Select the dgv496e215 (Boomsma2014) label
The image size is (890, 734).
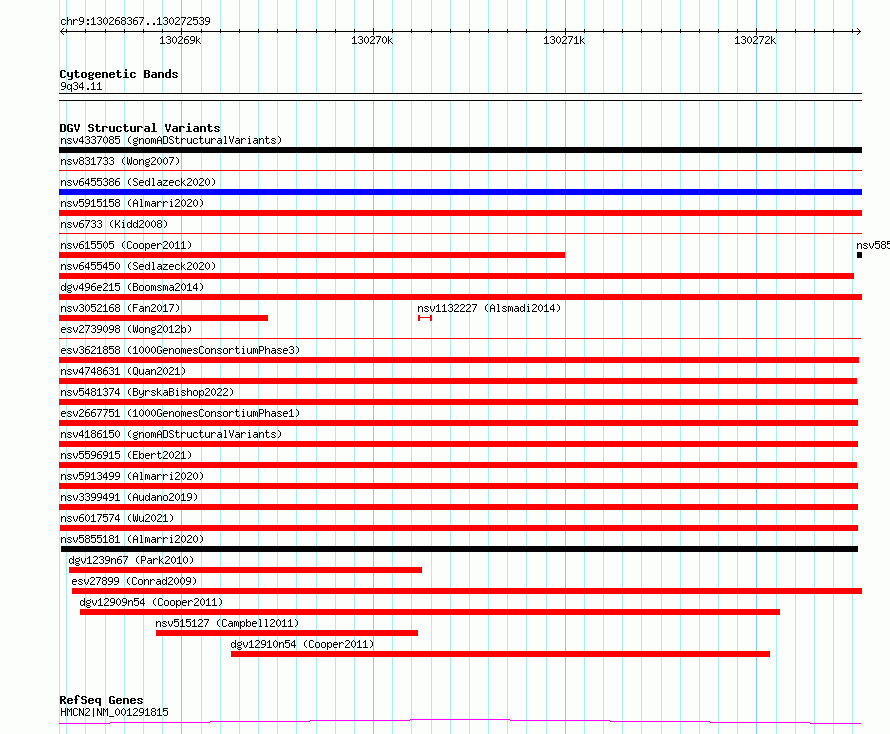point(132,287)
